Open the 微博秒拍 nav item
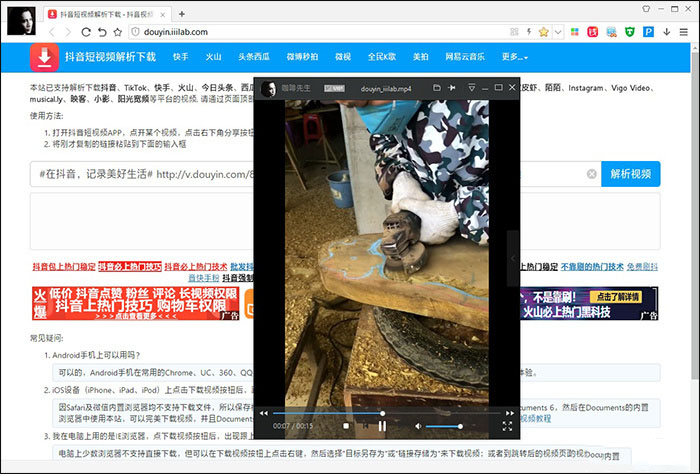 coord(302,57)
